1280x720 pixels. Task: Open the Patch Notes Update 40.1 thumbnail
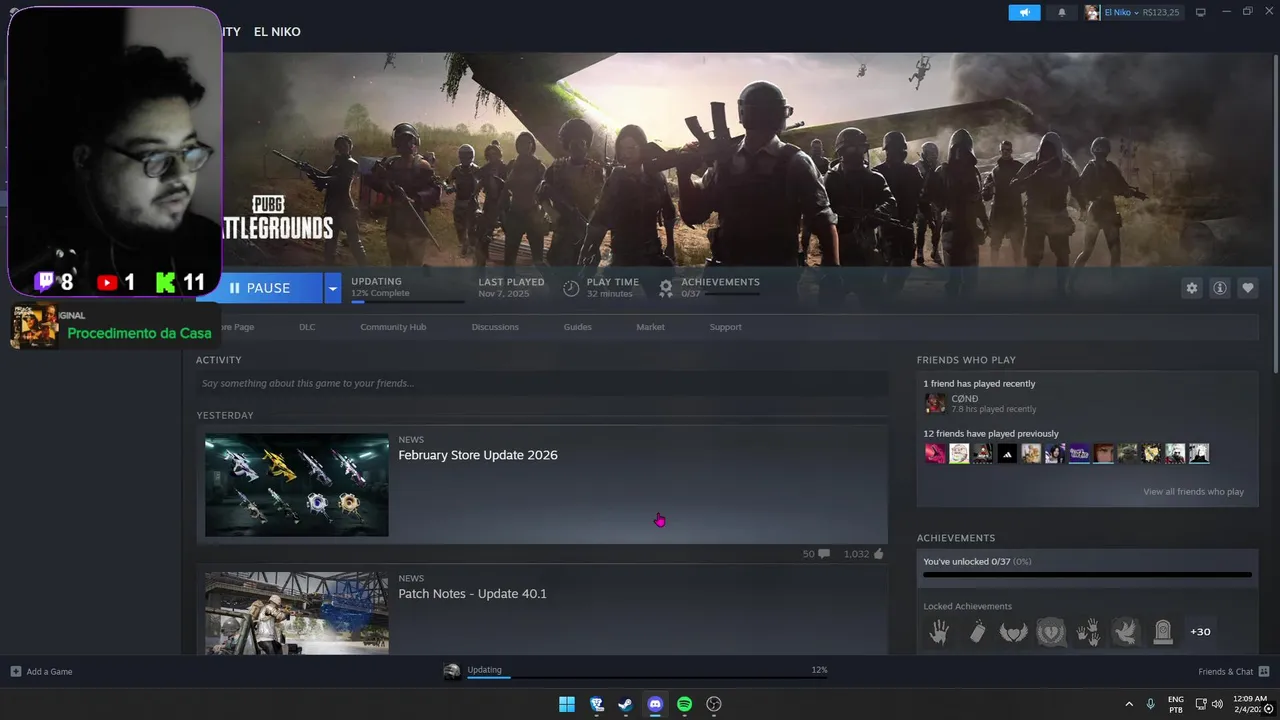pos(297,613)
